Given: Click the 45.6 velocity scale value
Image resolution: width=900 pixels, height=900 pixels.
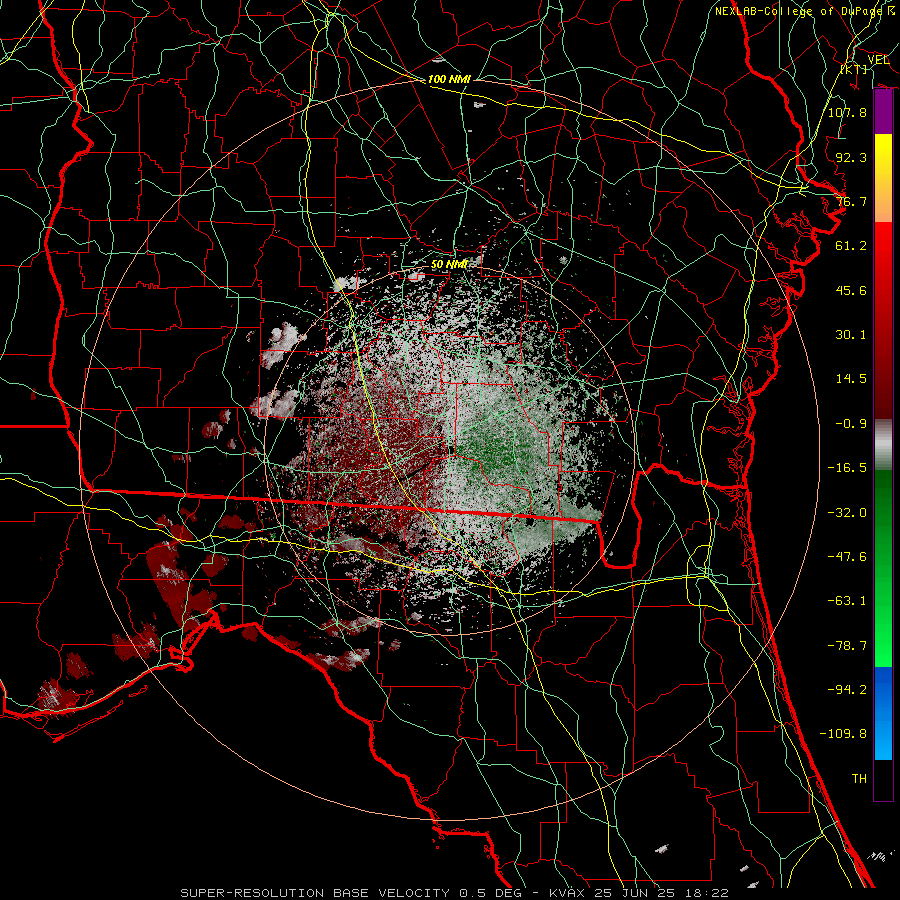Looking at the screenshot, I should [851, 290].
